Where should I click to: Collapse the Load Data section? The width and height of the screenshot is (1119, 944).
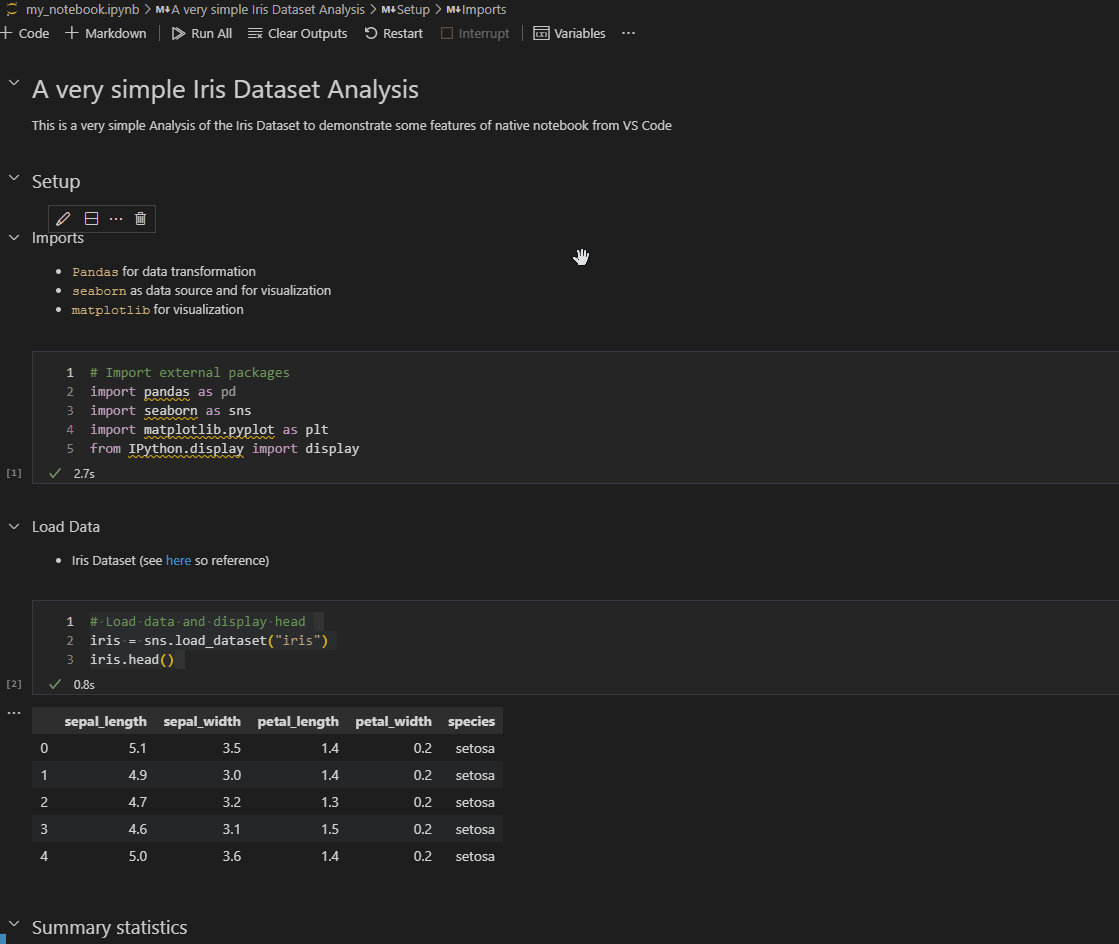[14, 527]
